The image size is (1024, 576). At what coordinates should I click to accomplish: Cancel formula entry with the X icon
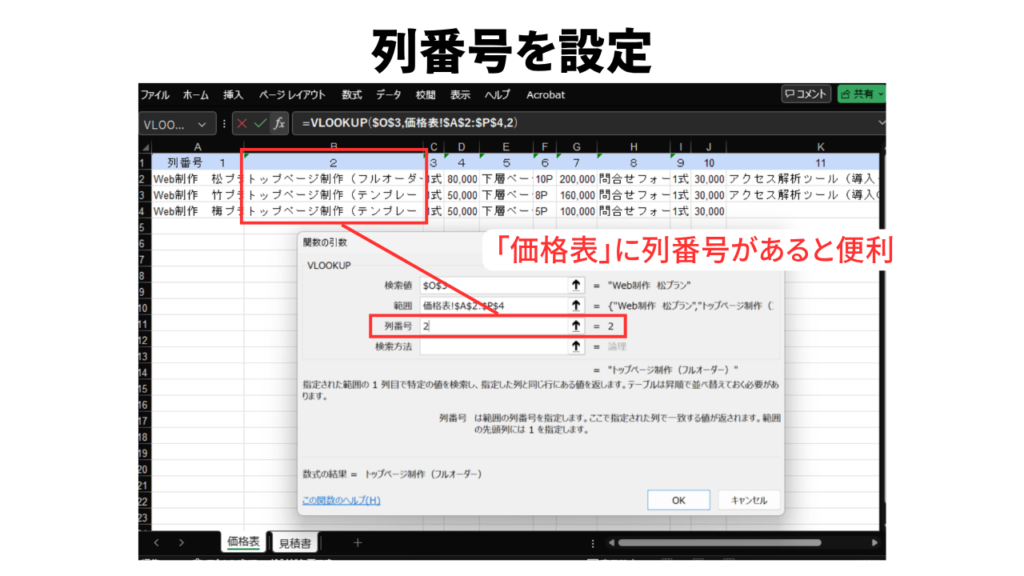click(x=242, y=123)
